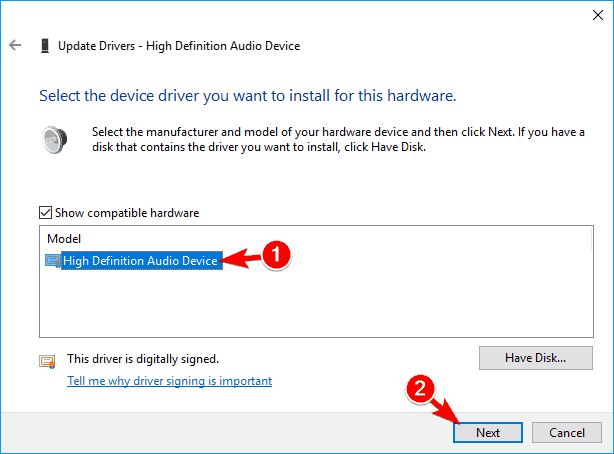Click 'This driver is digitally signed.' text
614x454 pixels.
[143, 359]
